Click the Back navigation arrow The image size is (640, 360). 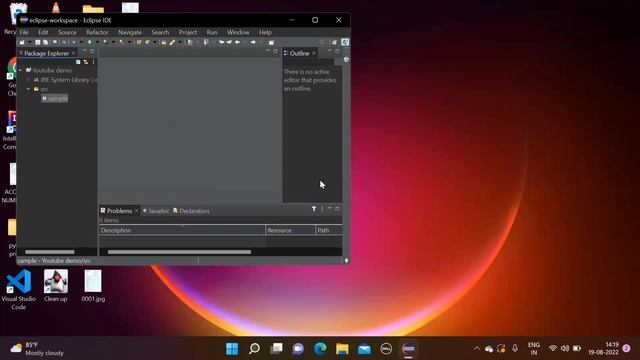(x=237, y=42)
